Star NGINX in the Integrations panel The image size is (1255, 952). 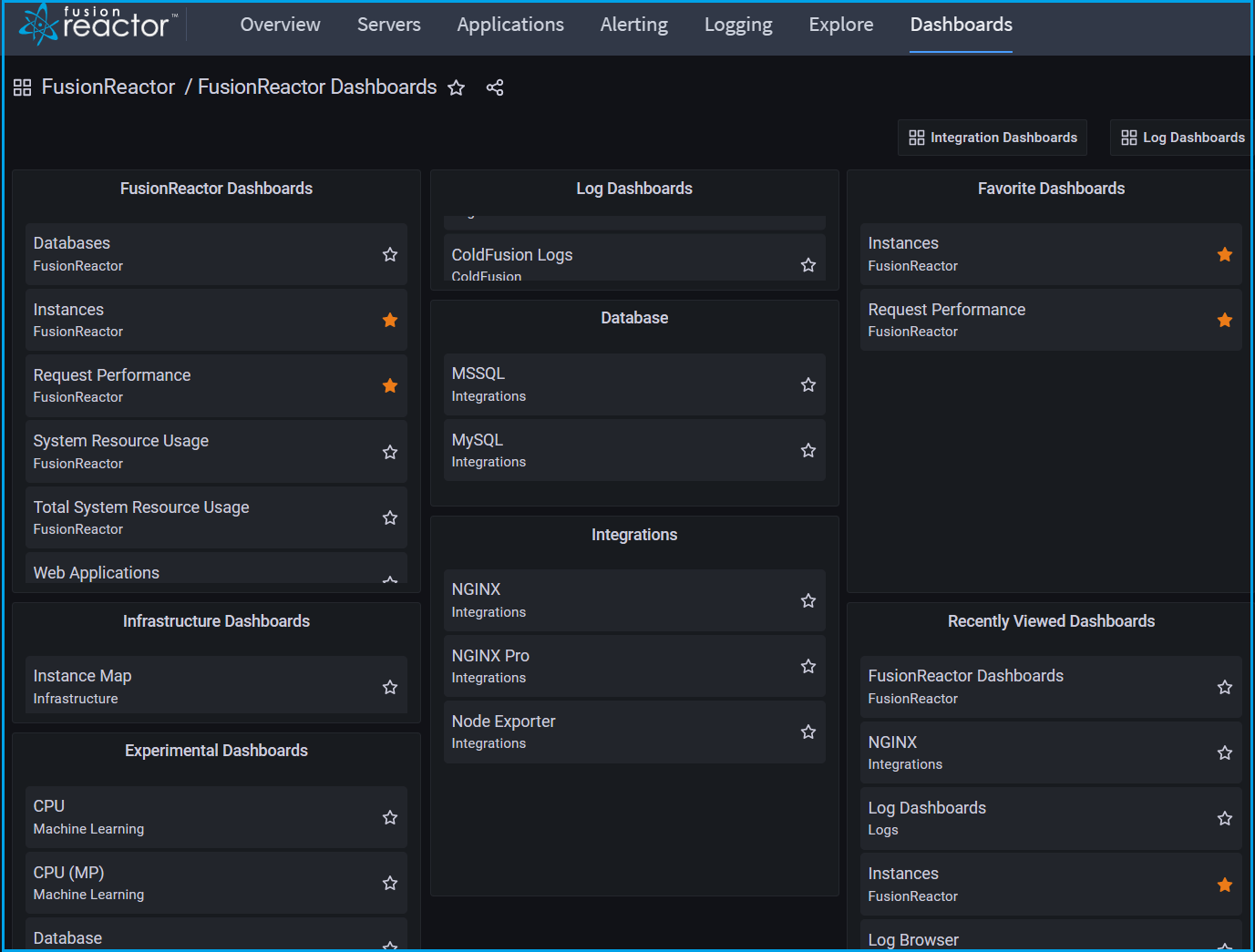tap(808, 600)
